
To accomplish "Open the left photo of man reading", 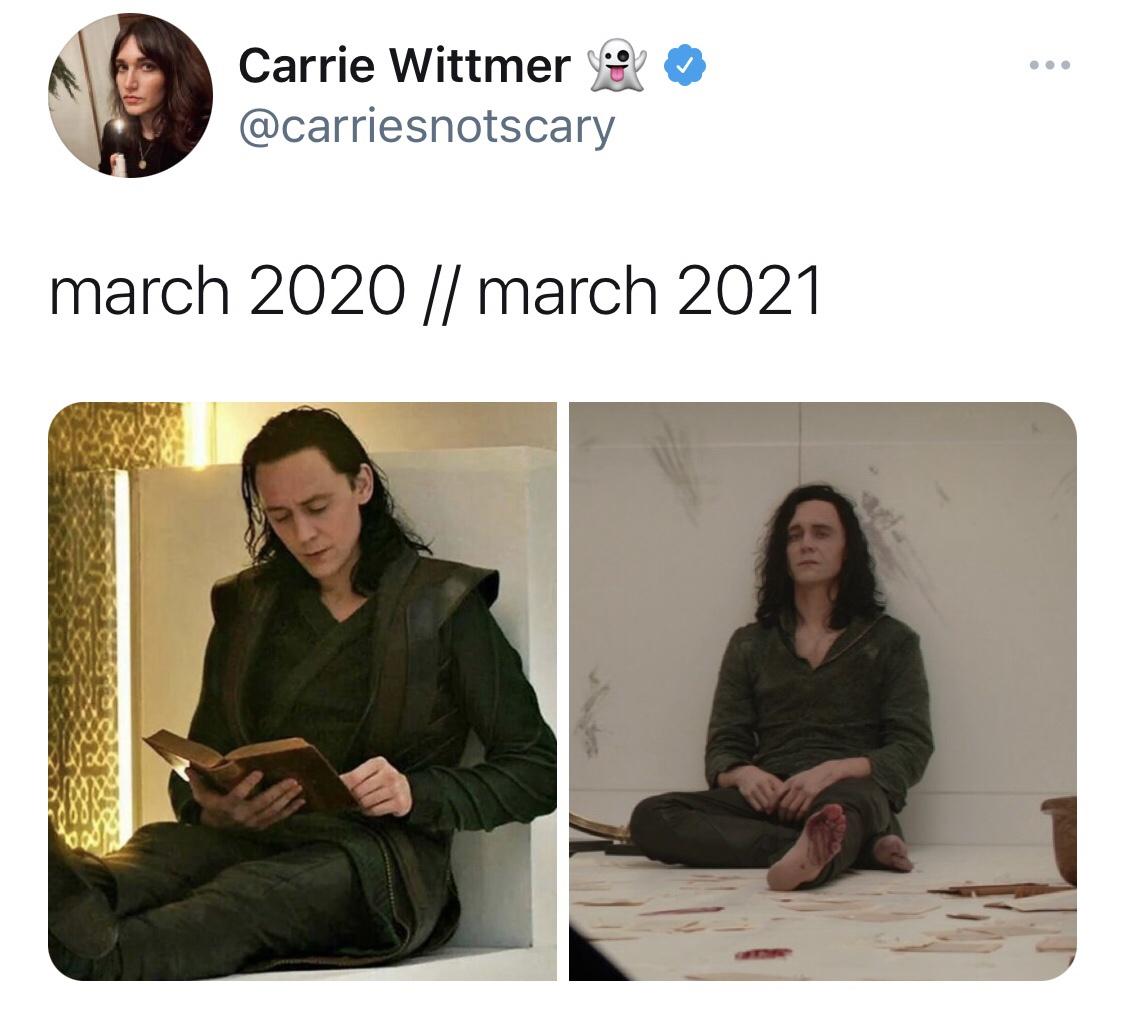I will pos(302,691).
